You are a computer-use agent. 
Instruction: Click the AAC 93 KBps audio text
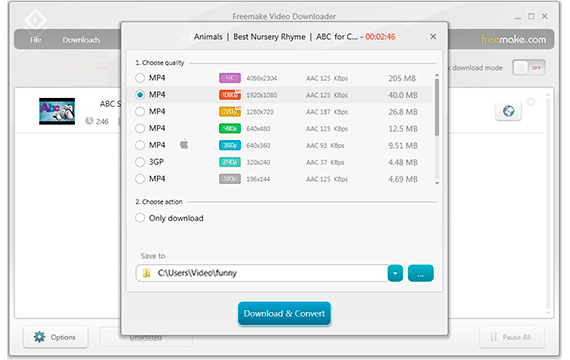pyautogui.click(x=325, y=145)
